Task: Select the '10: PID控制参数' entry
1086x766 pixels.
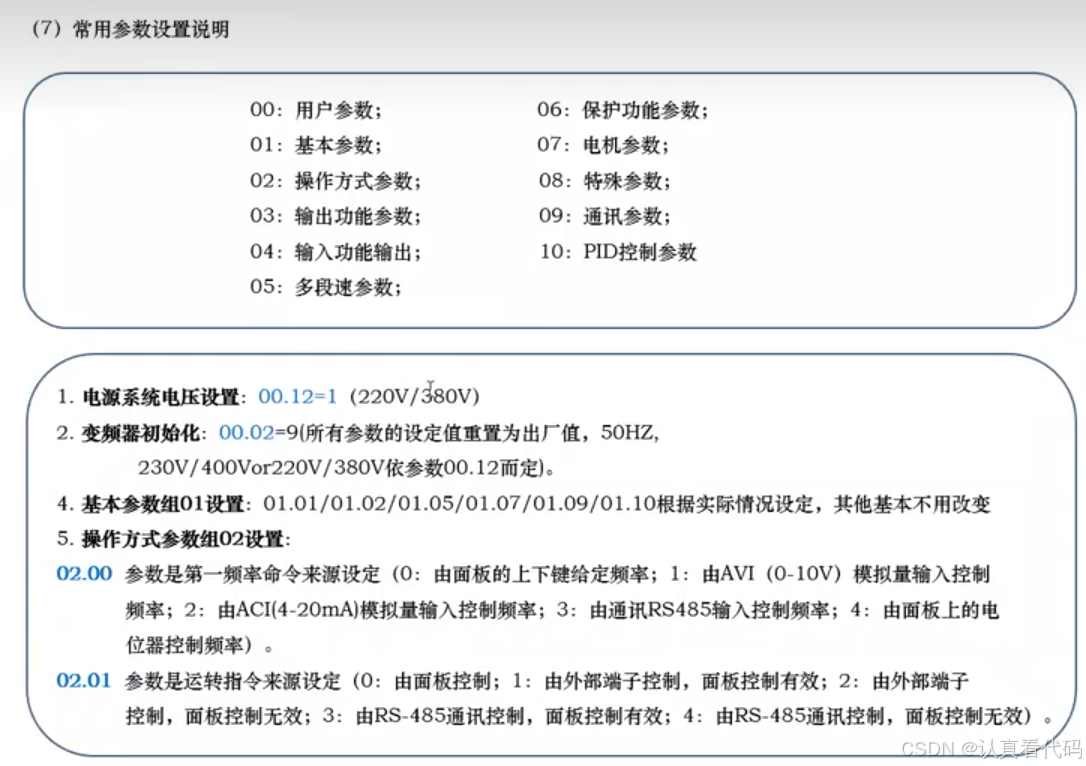Action: click(618, 252)
